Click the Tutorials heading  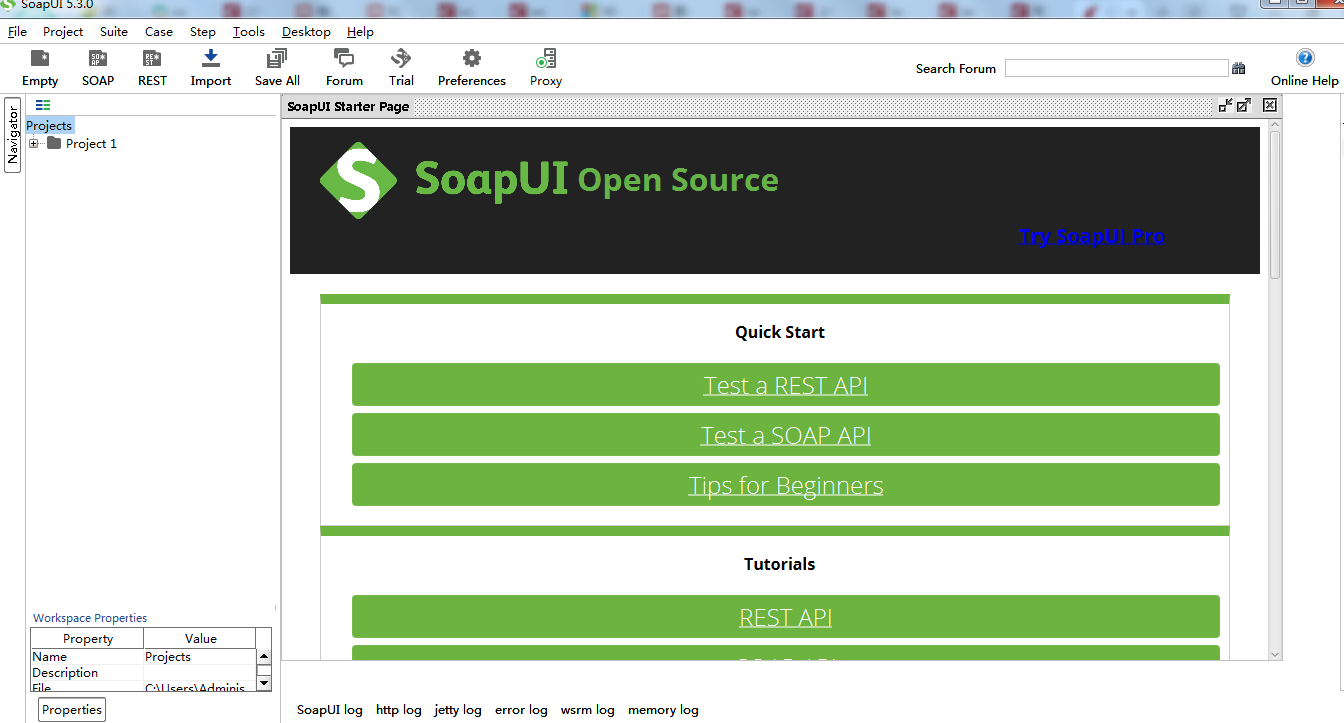click(780, 564)
